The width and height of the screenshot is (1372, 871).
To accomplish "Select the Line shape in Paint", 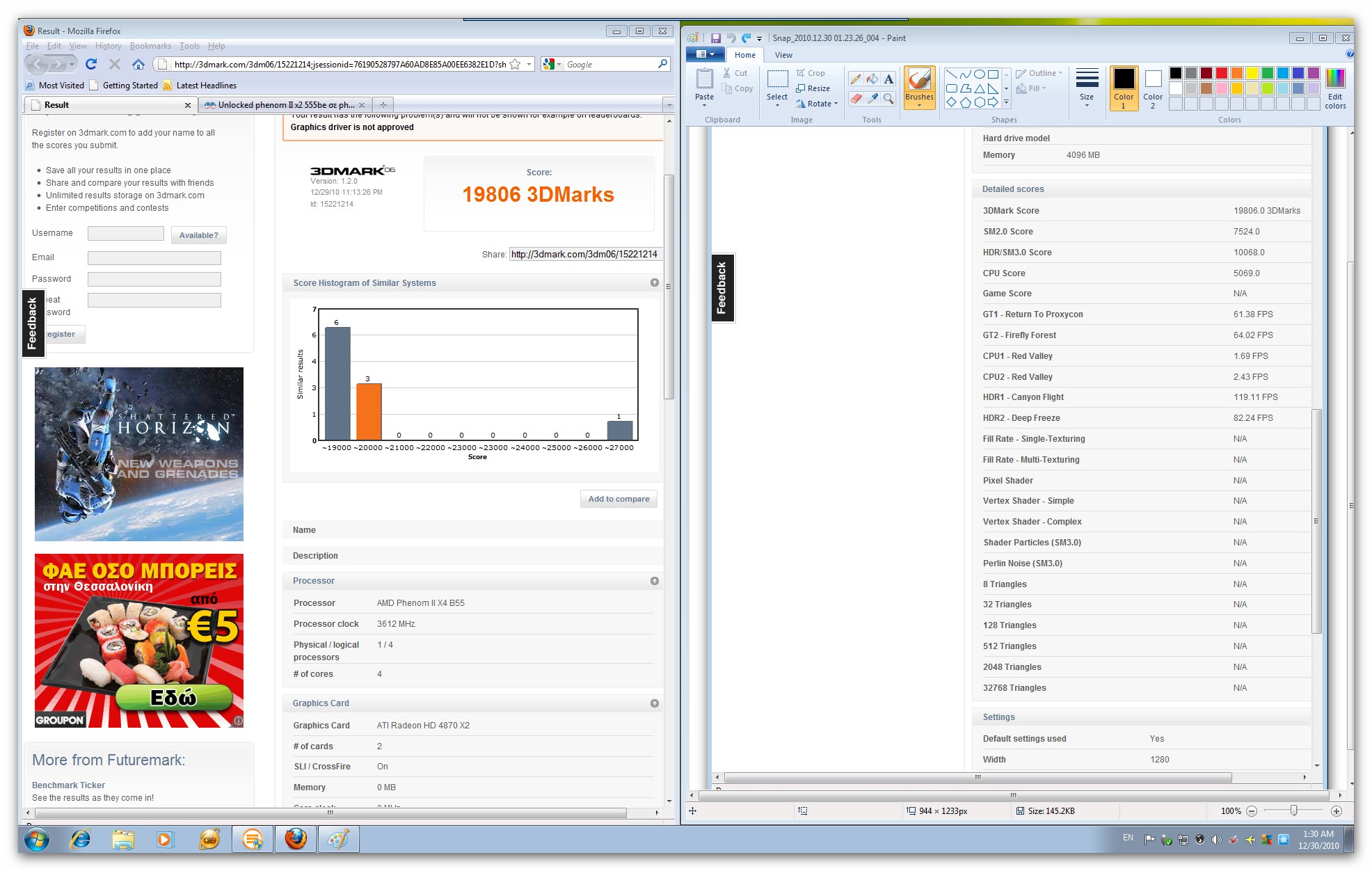I will [x=951, y=74].
